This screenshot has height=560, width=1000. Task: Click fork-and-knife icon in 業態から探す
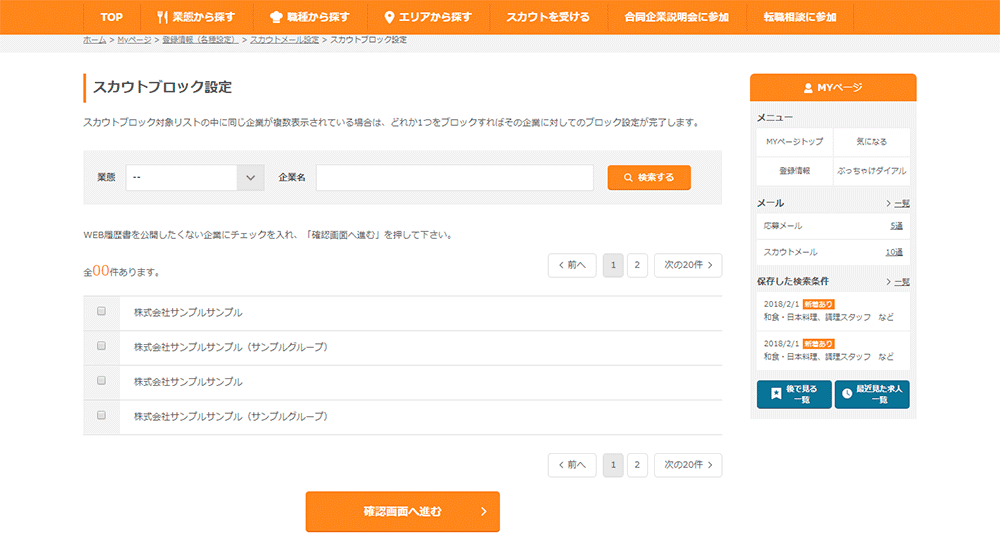[x=163, y=17]
